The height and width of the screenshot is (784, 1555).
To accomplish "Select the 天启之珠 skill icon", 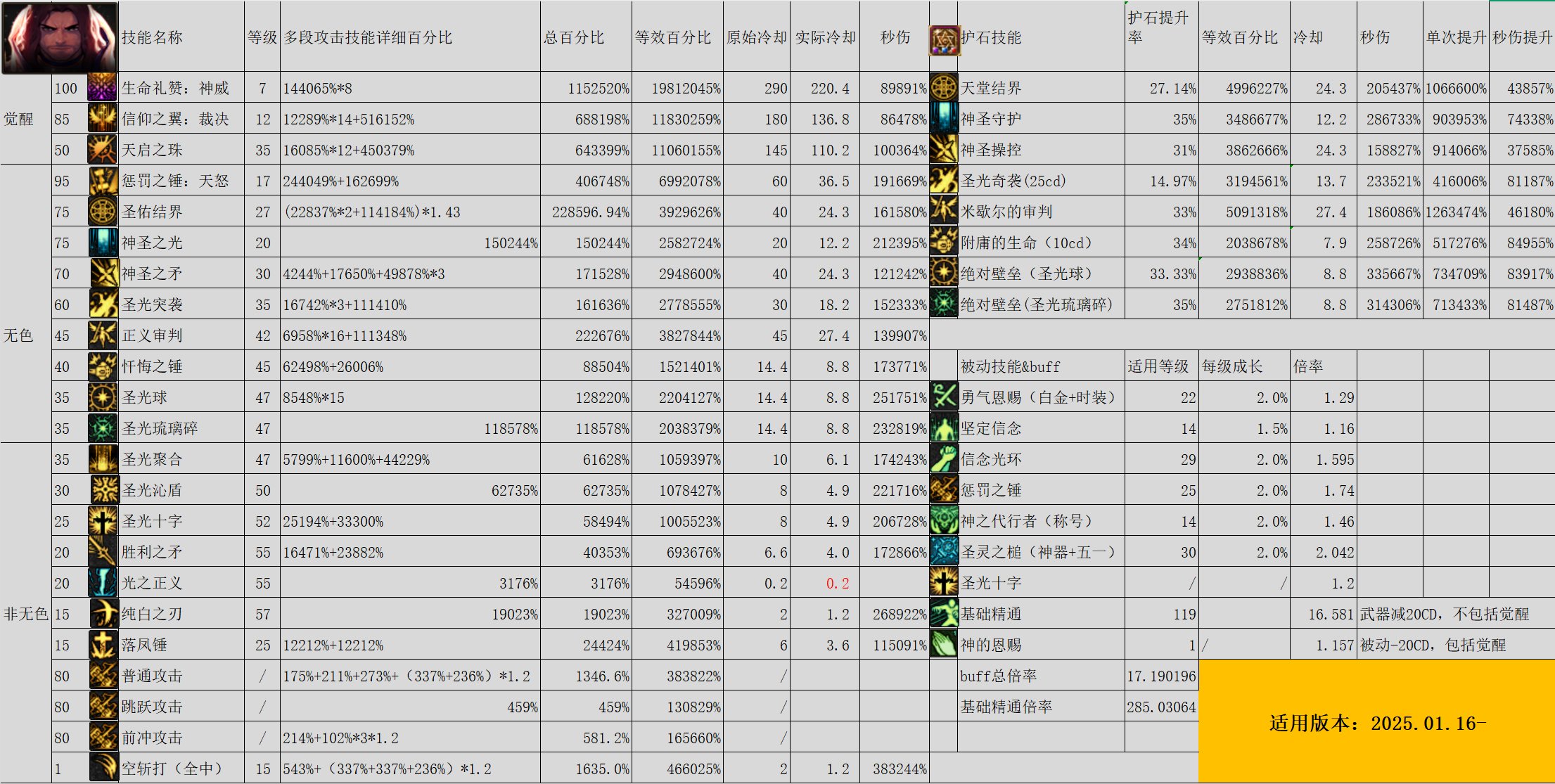I will [x=102, y=150].
